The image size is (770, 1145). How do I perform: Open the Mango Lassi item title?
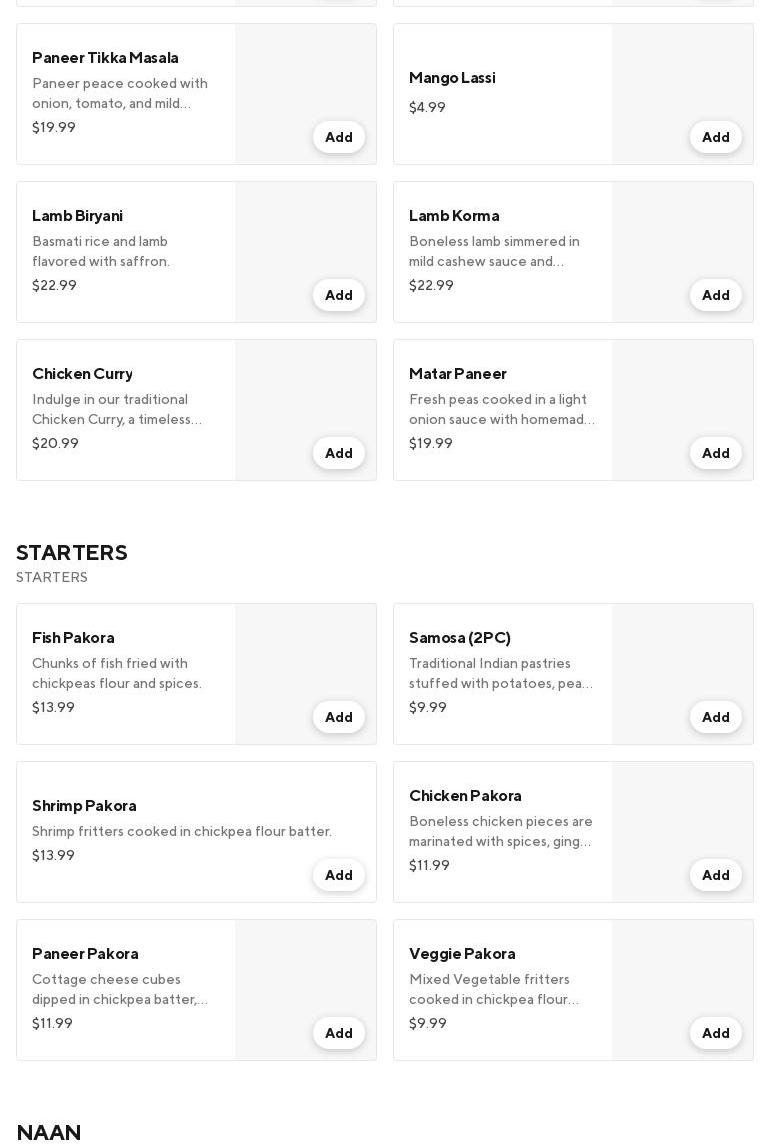click(452, 78)
